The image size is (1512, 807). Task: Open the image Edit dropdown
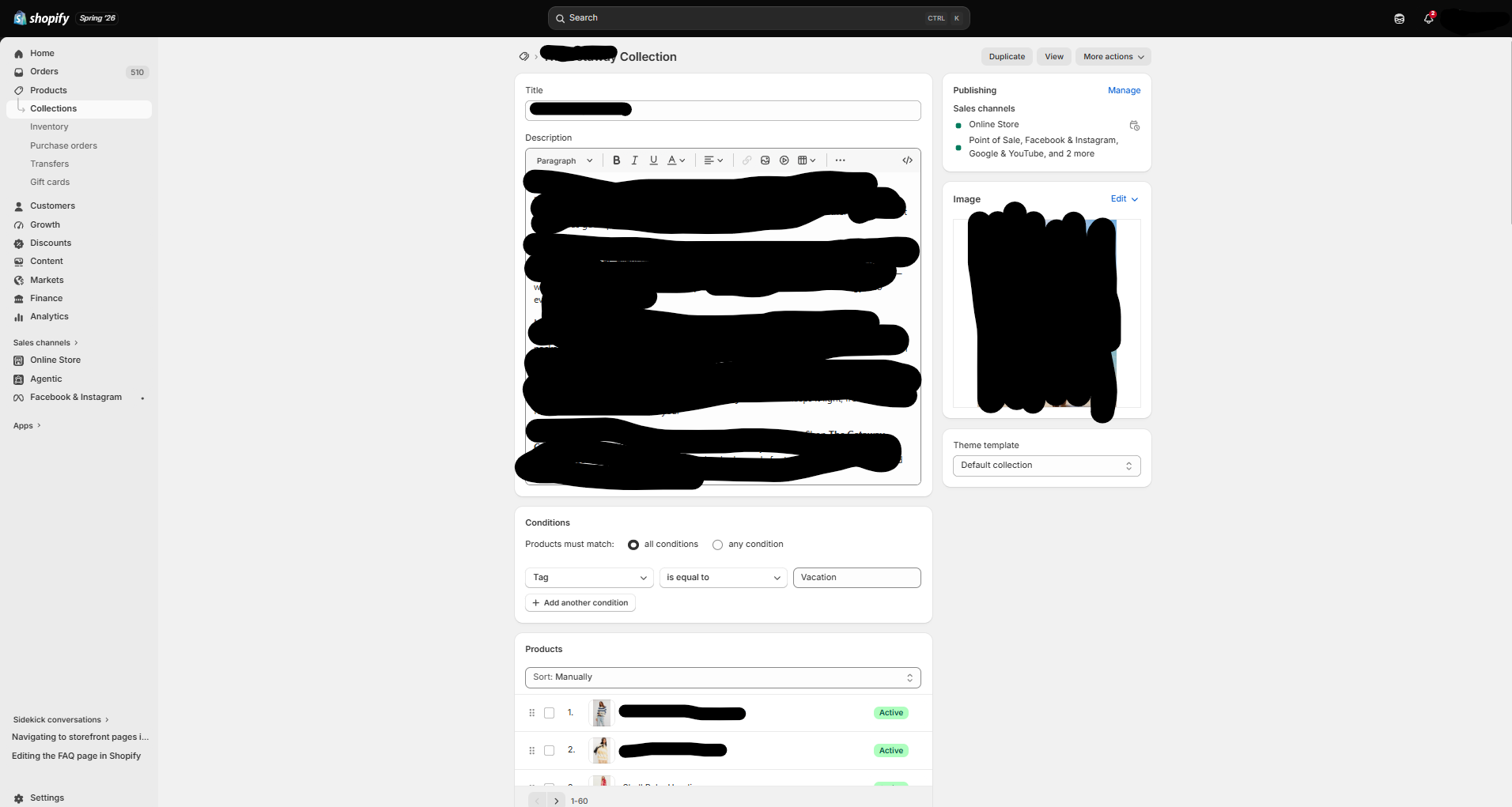tap(1125, 199)
